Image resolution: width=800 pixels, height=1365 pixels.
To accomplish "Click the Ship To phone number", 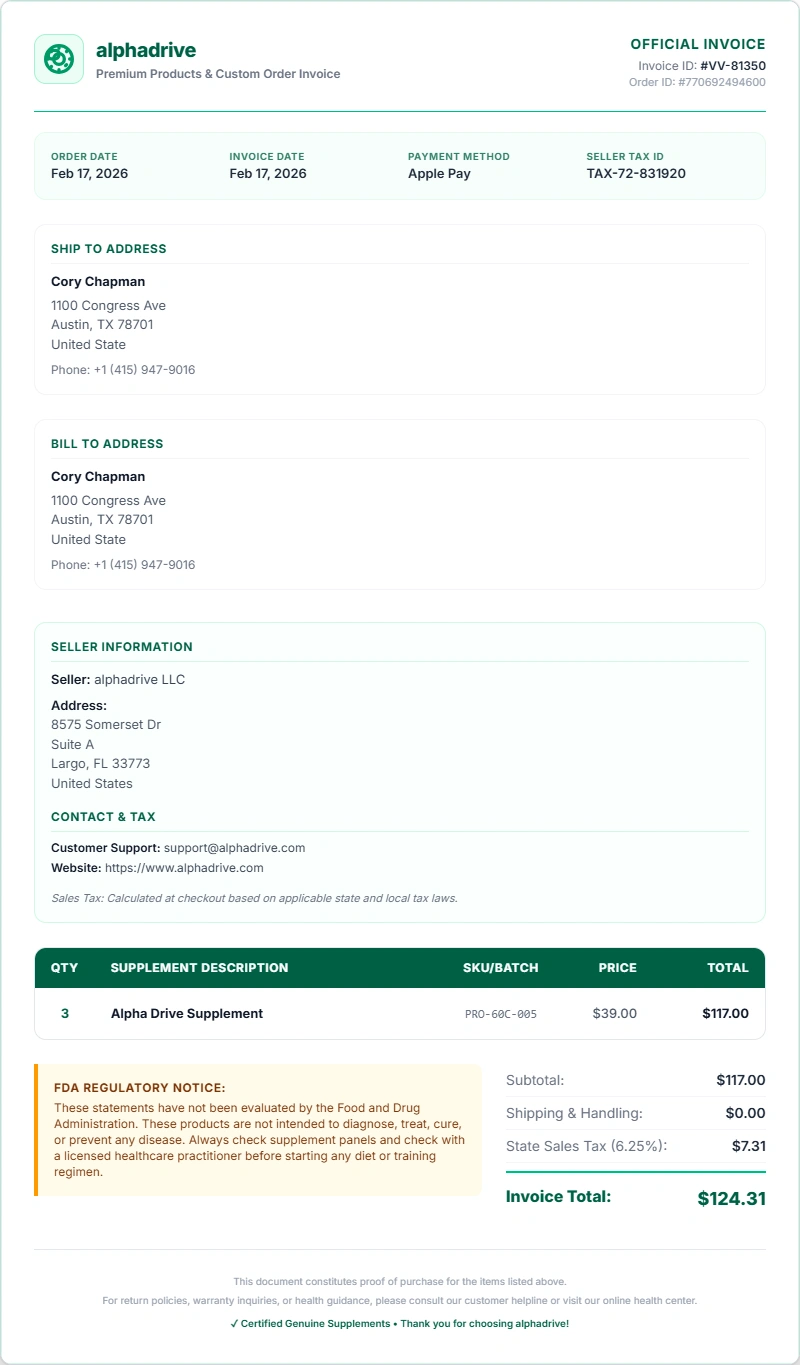I will pyautogui.click(x=123, y=370).
